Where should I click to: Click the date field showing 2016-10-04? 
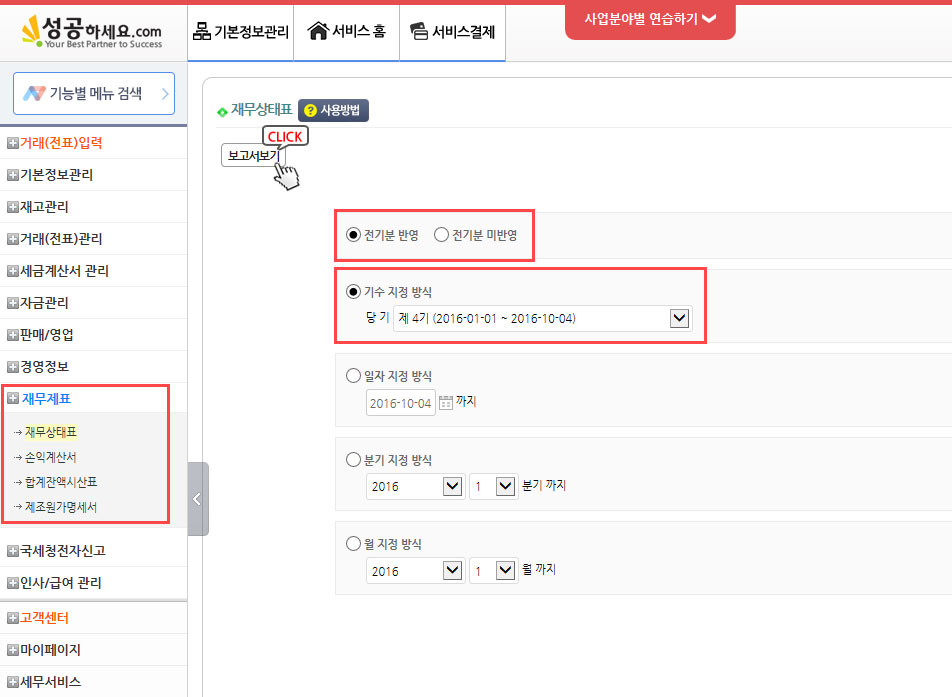[x=401, y=403]
